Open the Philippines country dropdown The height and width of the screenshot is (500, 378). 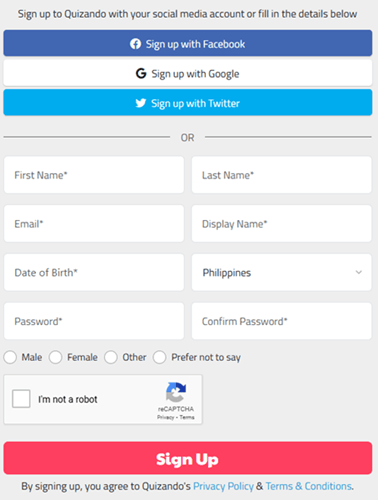(282, 272)
